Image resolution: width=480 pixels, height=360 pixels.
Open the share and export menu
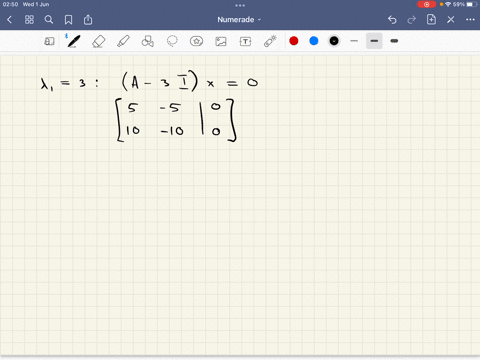click(x=88, y=20)
